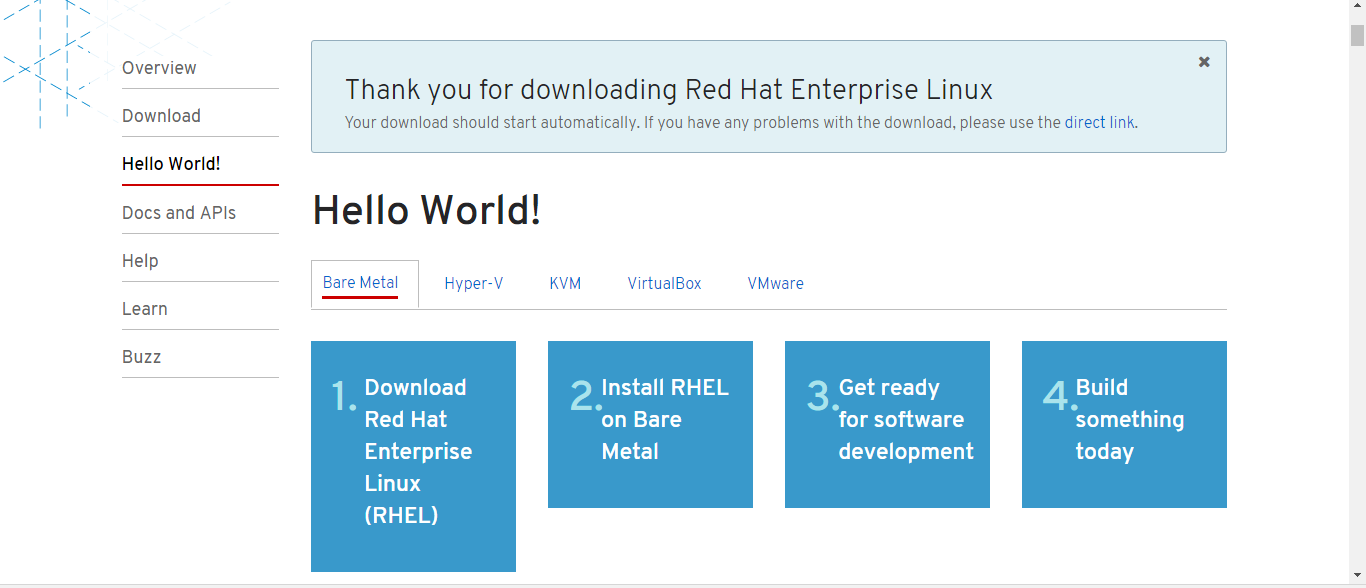Switch to the KVM tab
The width and height of the screenshot is (1366, 588).
click(565, 284)
